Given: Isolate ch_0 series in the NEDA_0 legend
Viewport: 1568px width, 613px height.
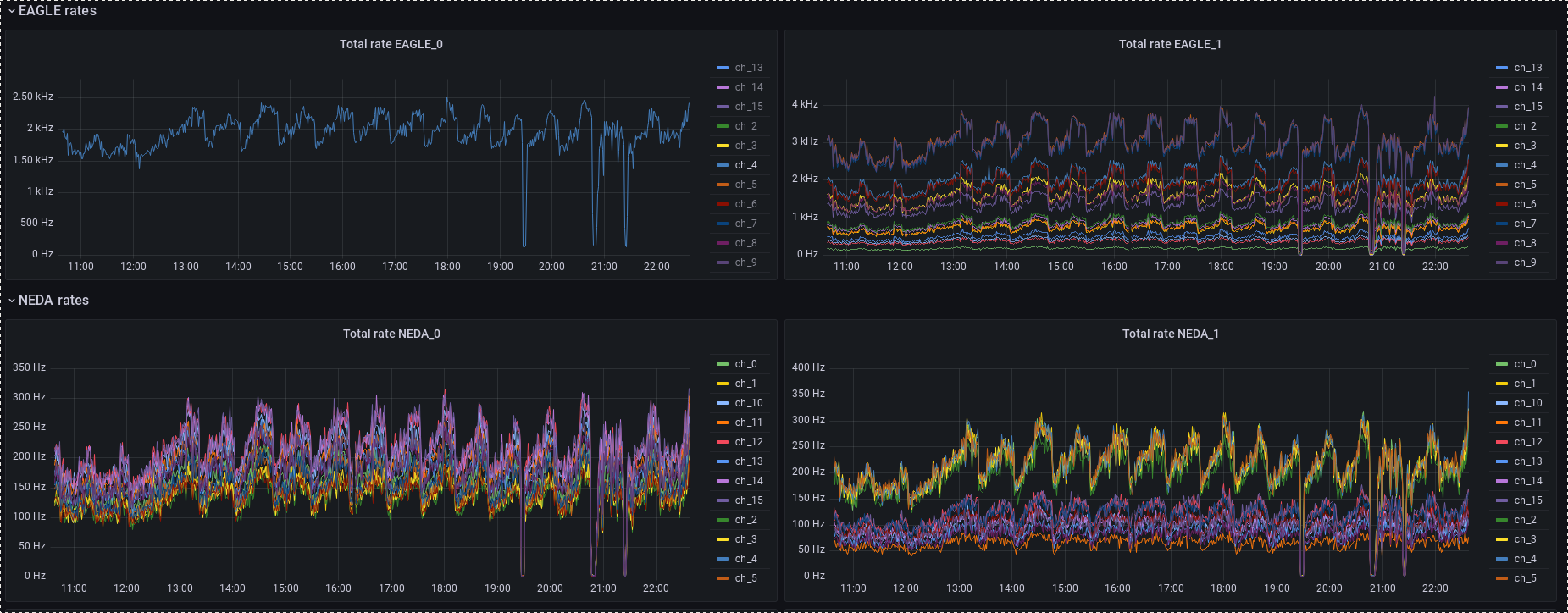Looking at the screenshot, I should click(x=745, y=364).
